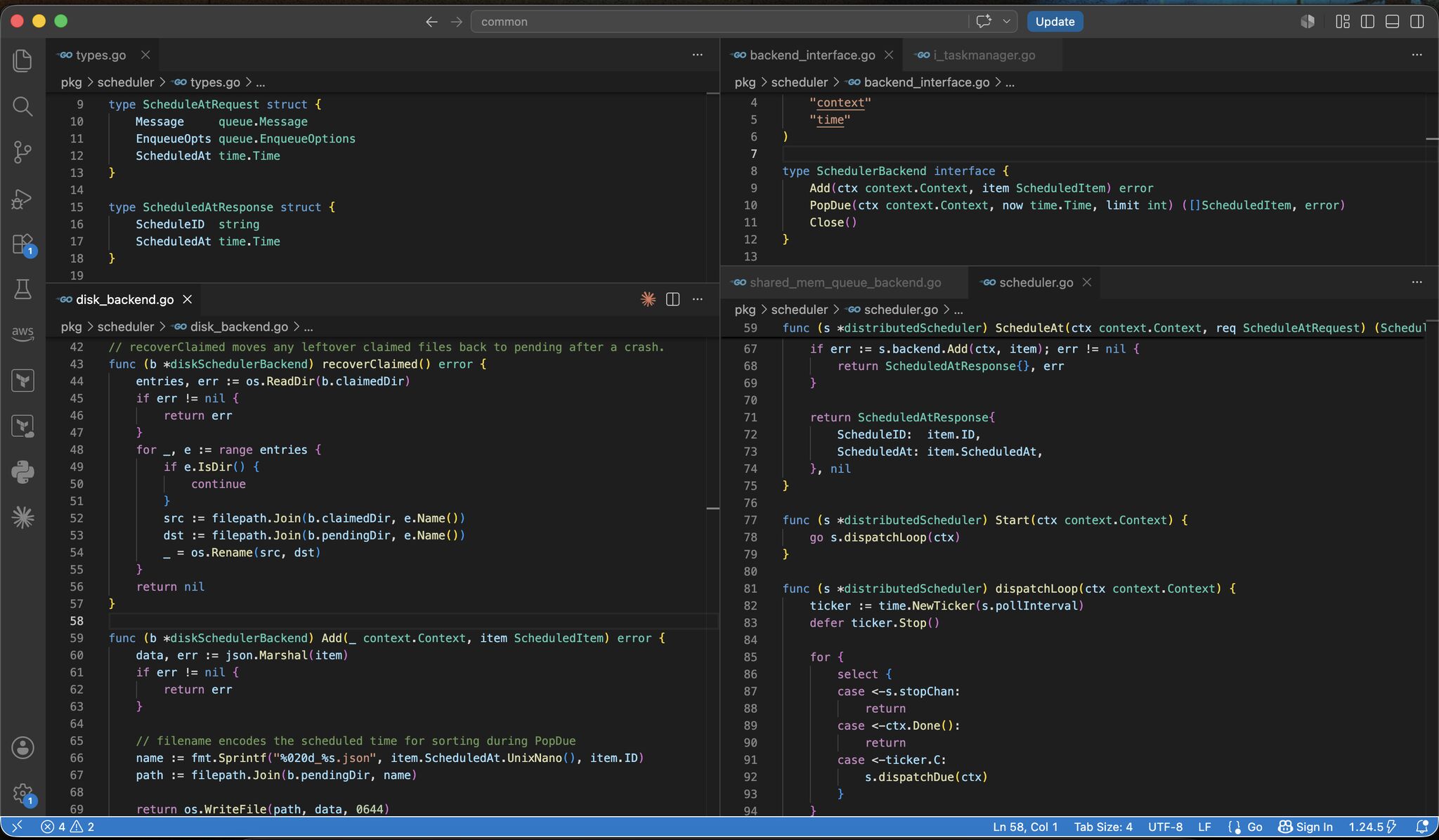Viewport: 1439px width, 840px height.
Task: Open the Extensions view
Action: (x=22, y=244)
